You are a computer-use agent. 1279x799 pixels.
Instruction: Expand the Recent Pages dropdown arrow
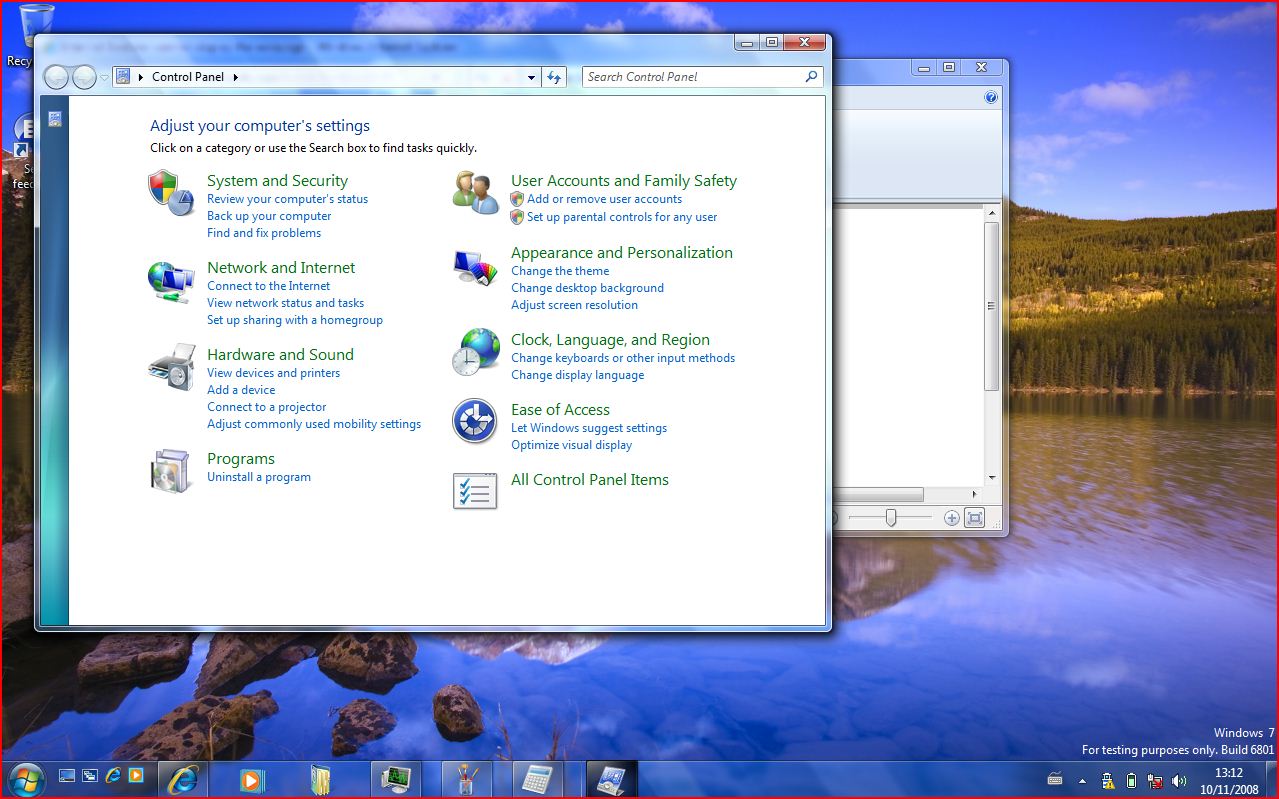coord(104,78)
